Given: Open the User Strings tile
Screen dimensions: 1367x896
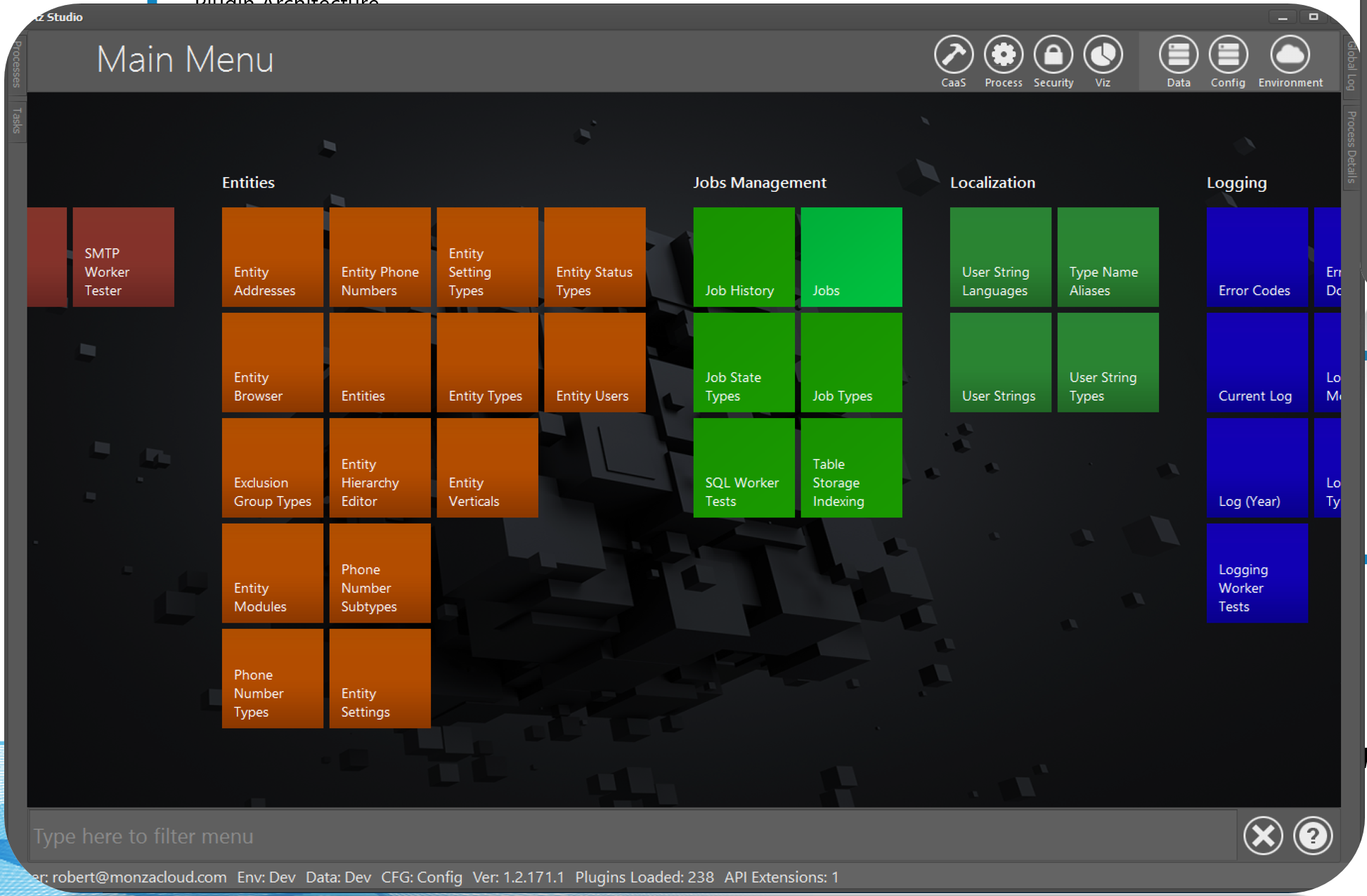Looking at the screenshot, I should [x=1000, y=363].
